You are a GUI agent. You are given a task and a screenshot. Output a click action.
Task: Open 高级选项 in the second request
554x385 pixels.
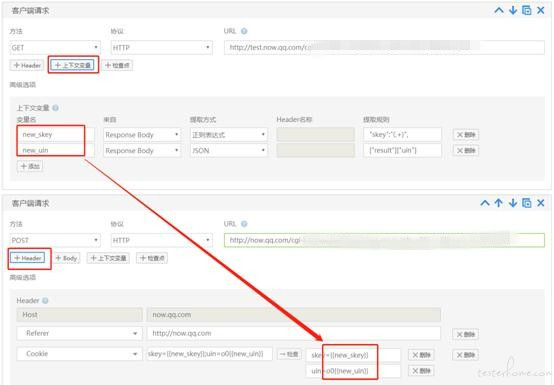pos(23,277)
